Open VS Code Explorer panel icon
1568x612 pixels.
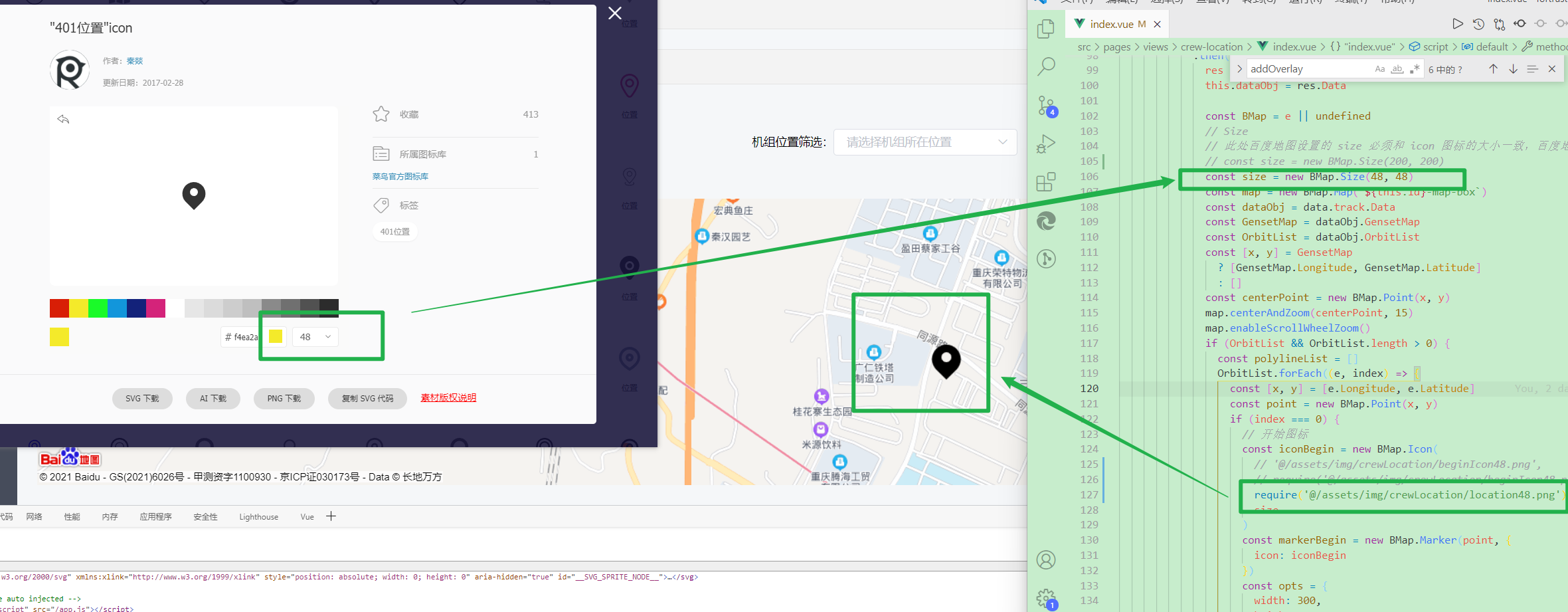coord(1046,29)
